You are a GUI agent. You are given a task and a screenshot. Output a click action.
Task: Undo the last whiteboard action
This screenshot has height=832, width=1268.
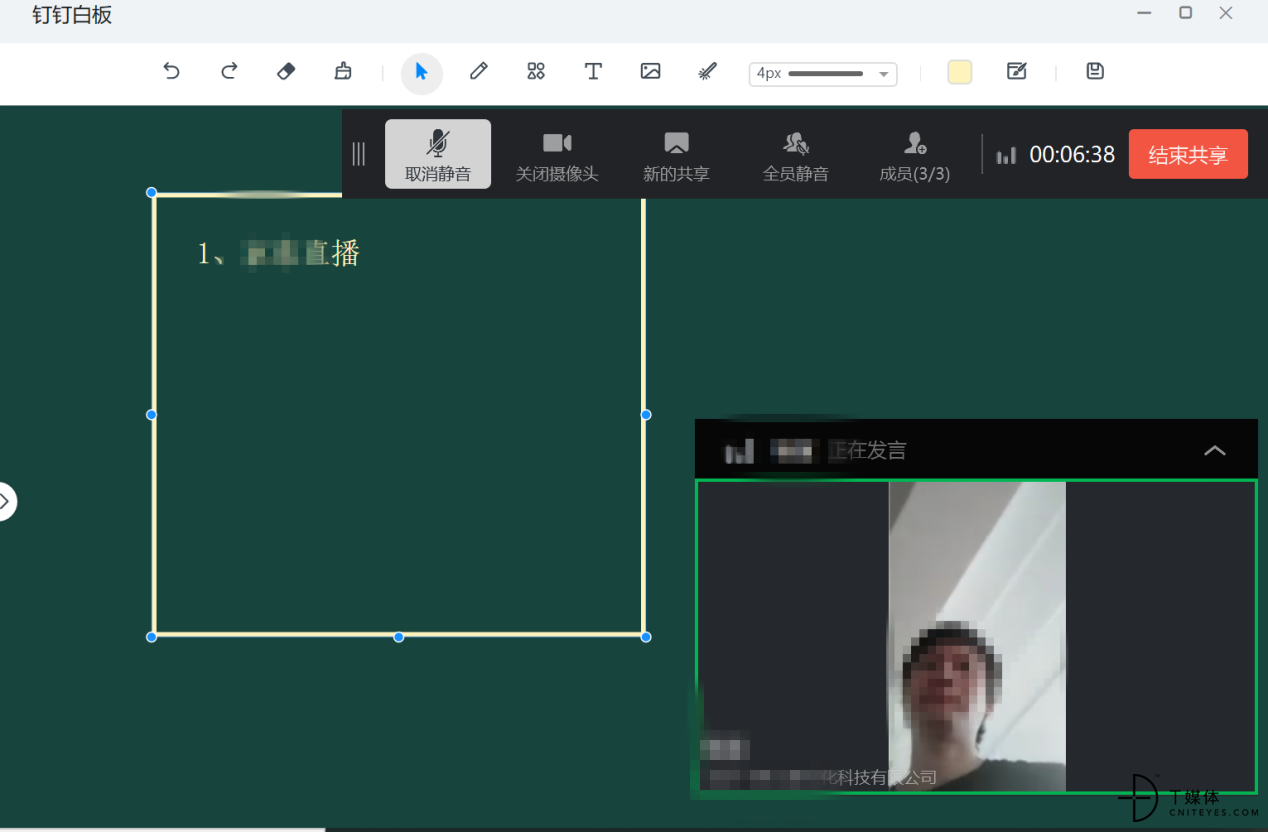[171, 71]
